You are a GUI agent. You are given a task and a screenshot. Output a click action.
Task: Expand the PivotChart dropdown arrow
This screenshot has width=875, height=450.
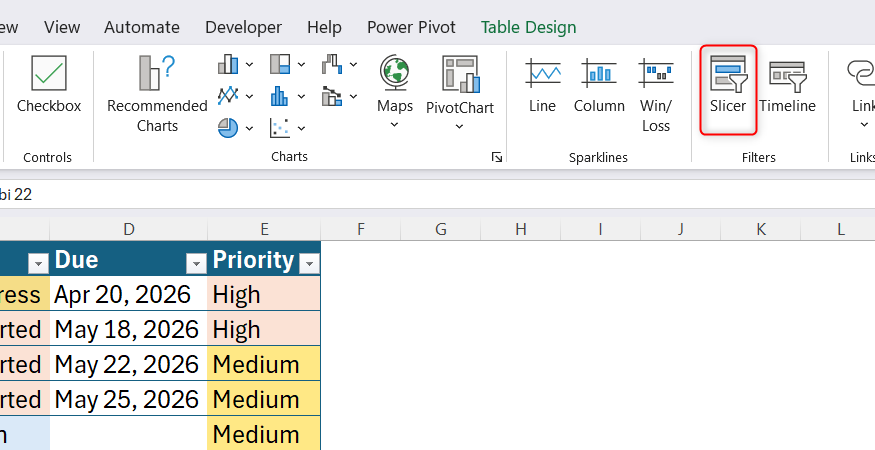coord(459,127)
